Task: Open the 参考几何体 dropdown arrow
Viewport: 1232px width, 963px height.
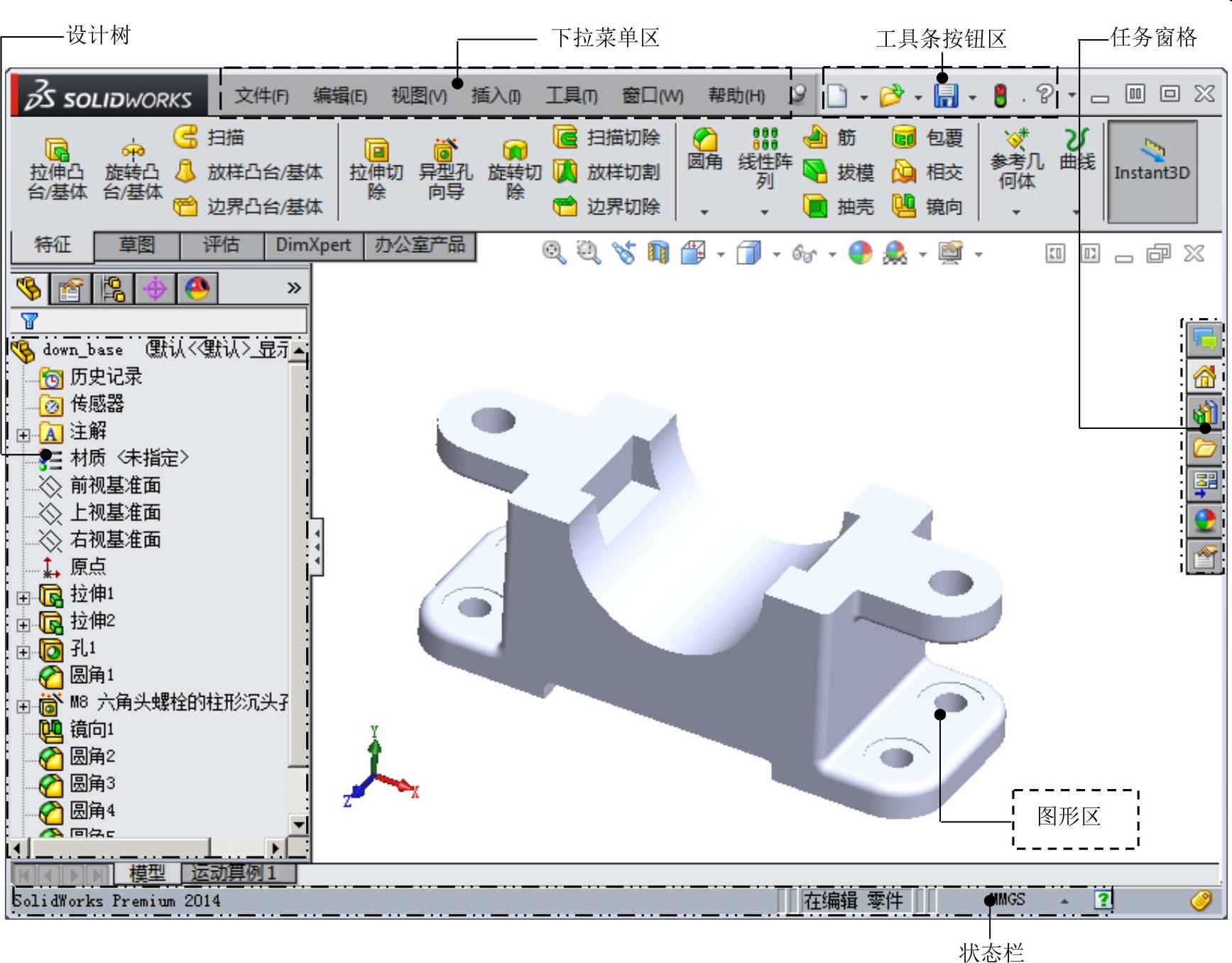Action: (x=1016, y=212)
